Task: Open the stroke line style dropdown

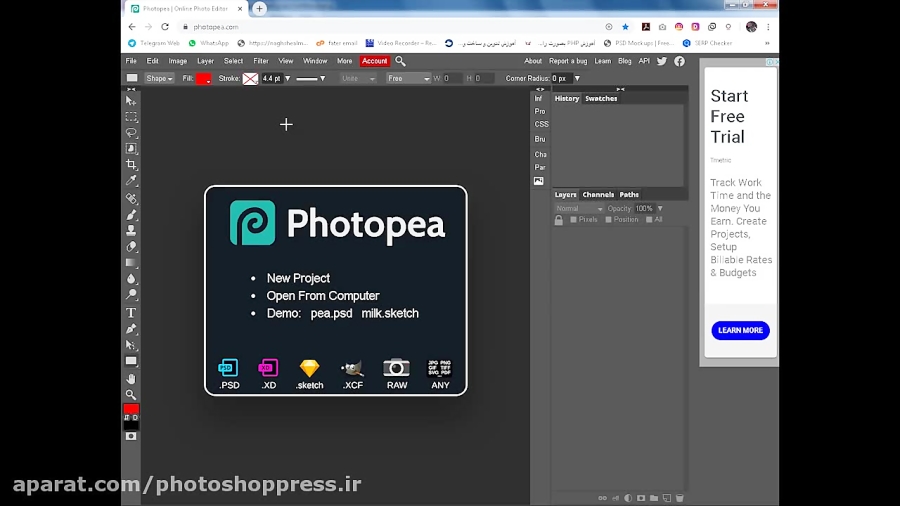Action: point(311,79)
